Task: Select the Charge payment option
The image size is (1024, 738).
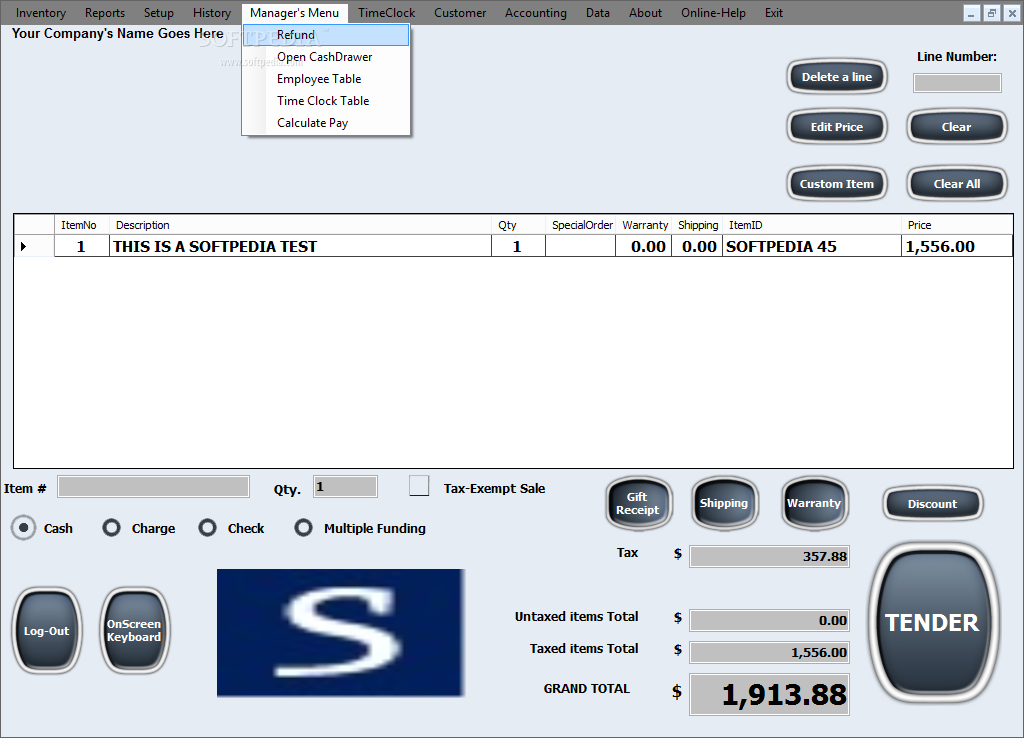Action: coord(112,528)
